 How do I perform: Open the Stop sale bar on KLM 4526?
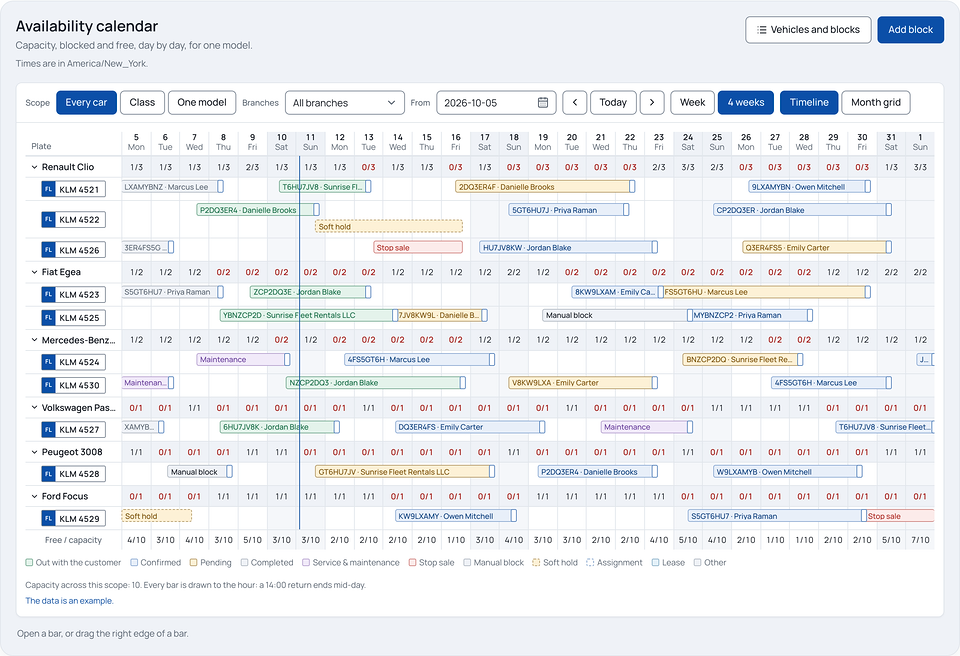point(418,247)
